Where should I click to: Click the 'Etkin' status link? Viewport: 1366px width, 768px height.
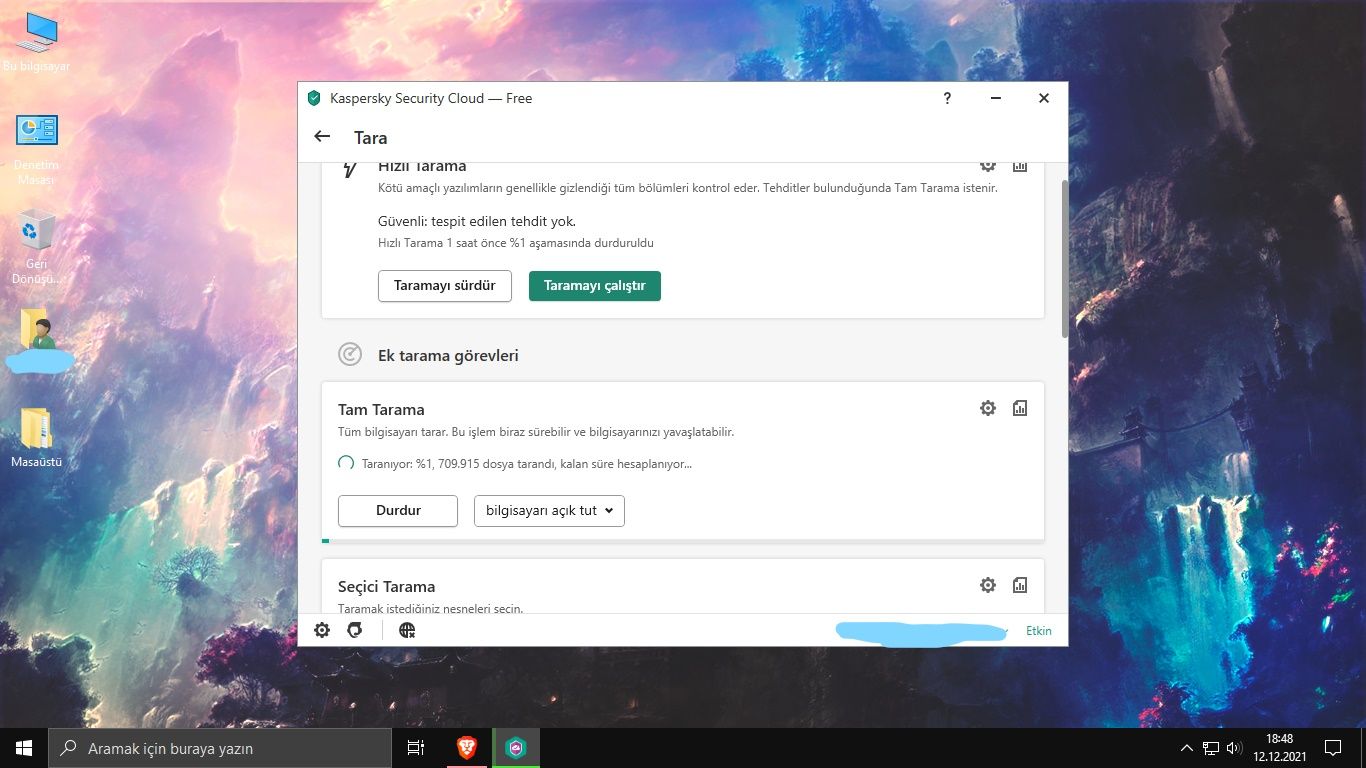coord(1039,631)
